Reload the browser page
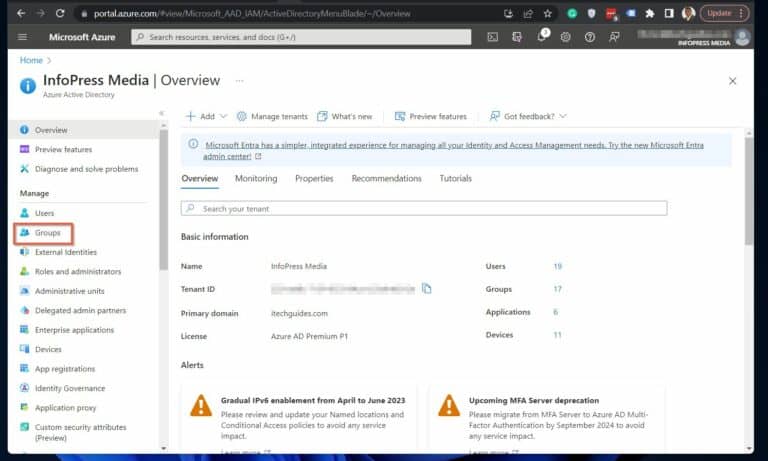Screen dimensions: 768x461 pos(60,13)
